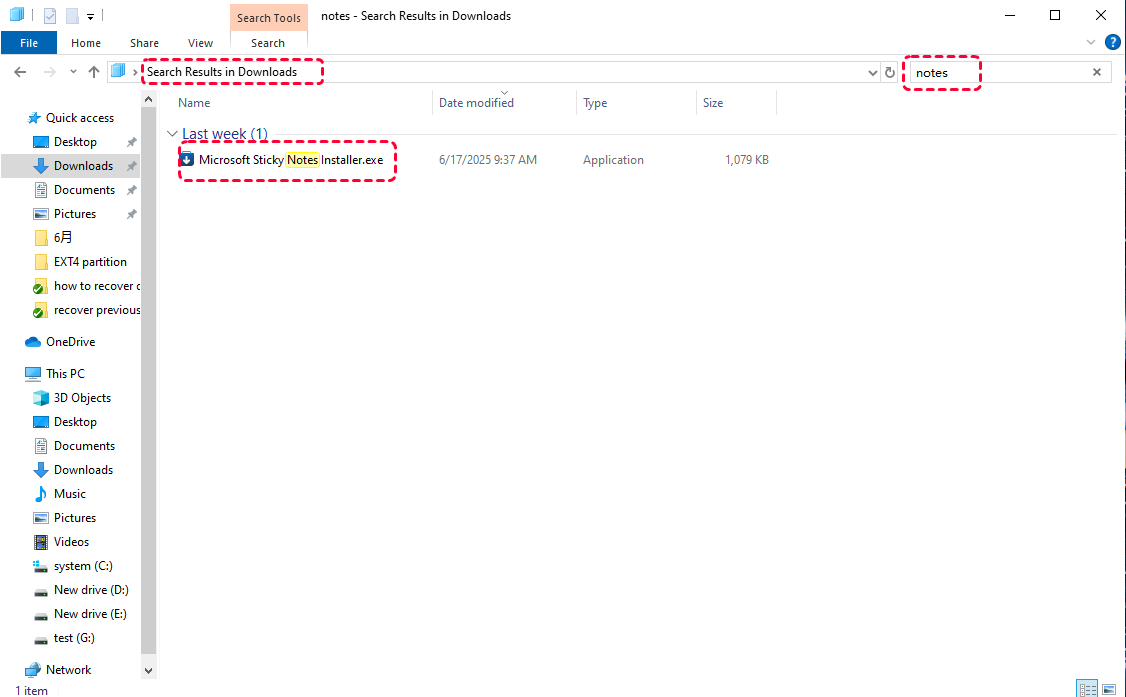Sort by the Type column header

click(x=595, y=103)
